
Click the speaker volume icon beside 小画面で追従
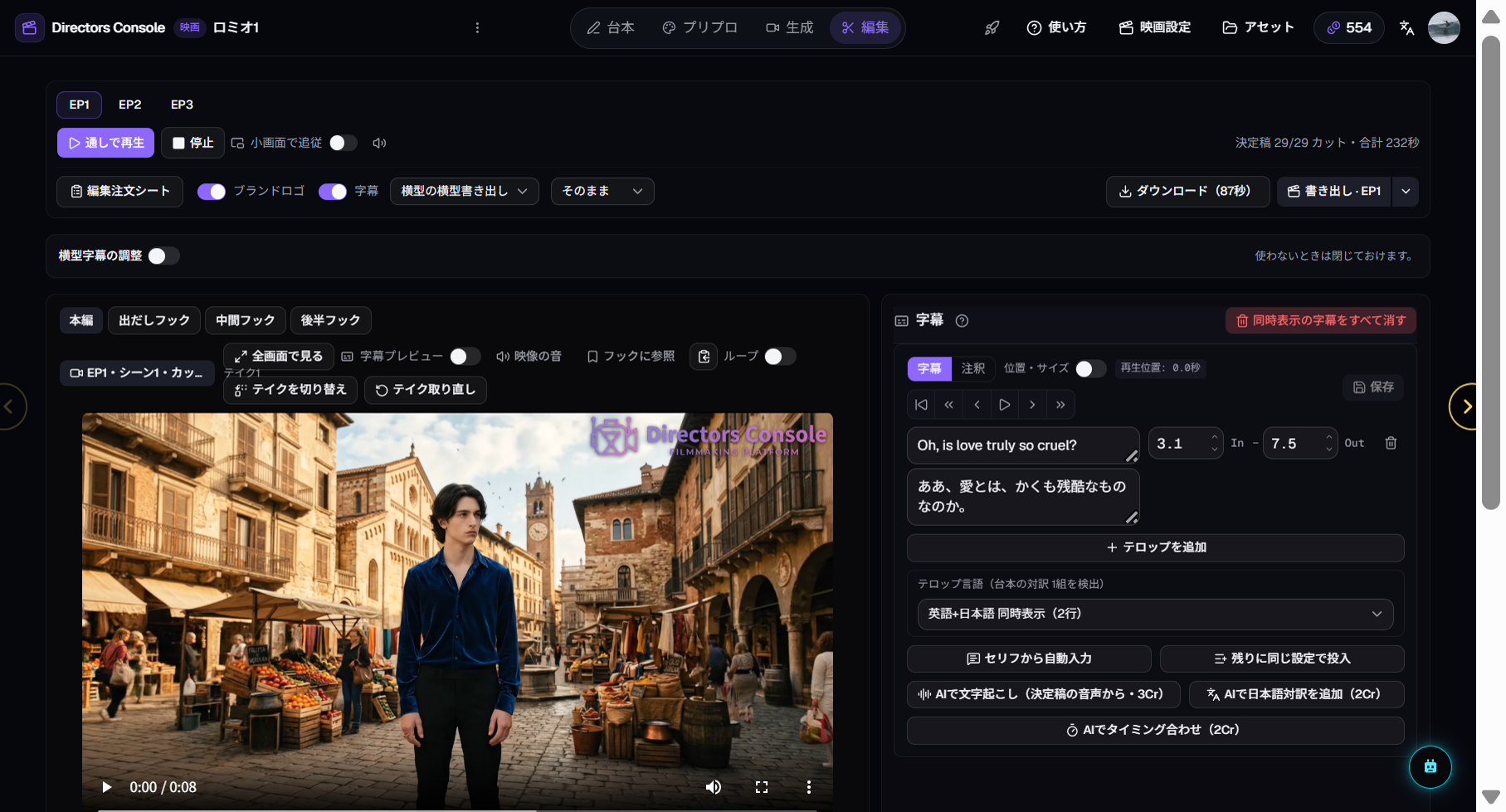[x=379, y=143]
